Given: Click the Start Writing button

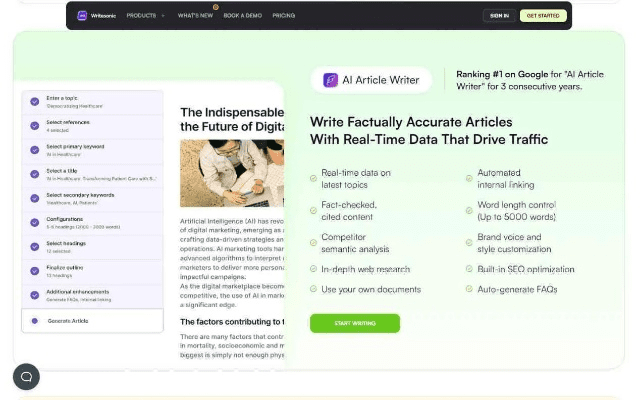Looking at the screenshot, I should 354,323.
